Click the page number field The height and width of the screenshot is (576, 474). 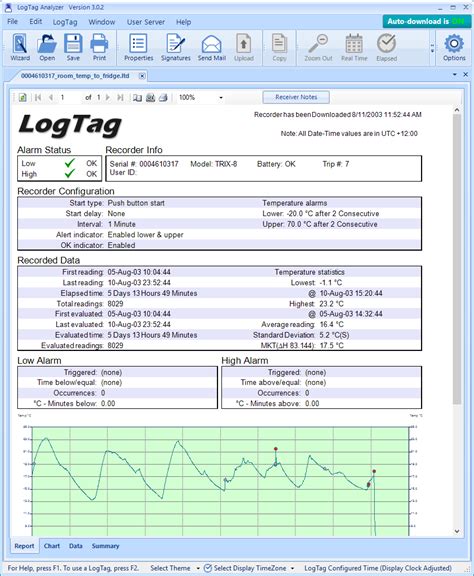70,97
